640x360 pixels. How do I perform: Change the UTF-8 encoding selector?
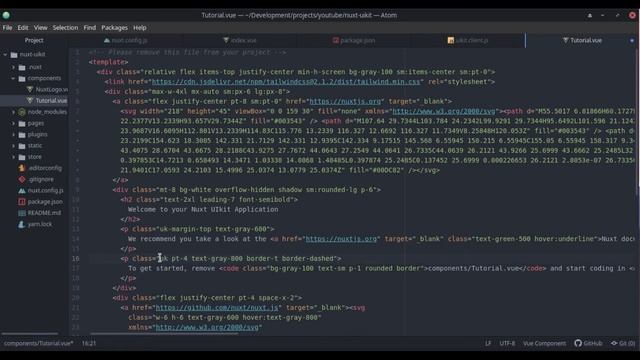pos(507,343)
